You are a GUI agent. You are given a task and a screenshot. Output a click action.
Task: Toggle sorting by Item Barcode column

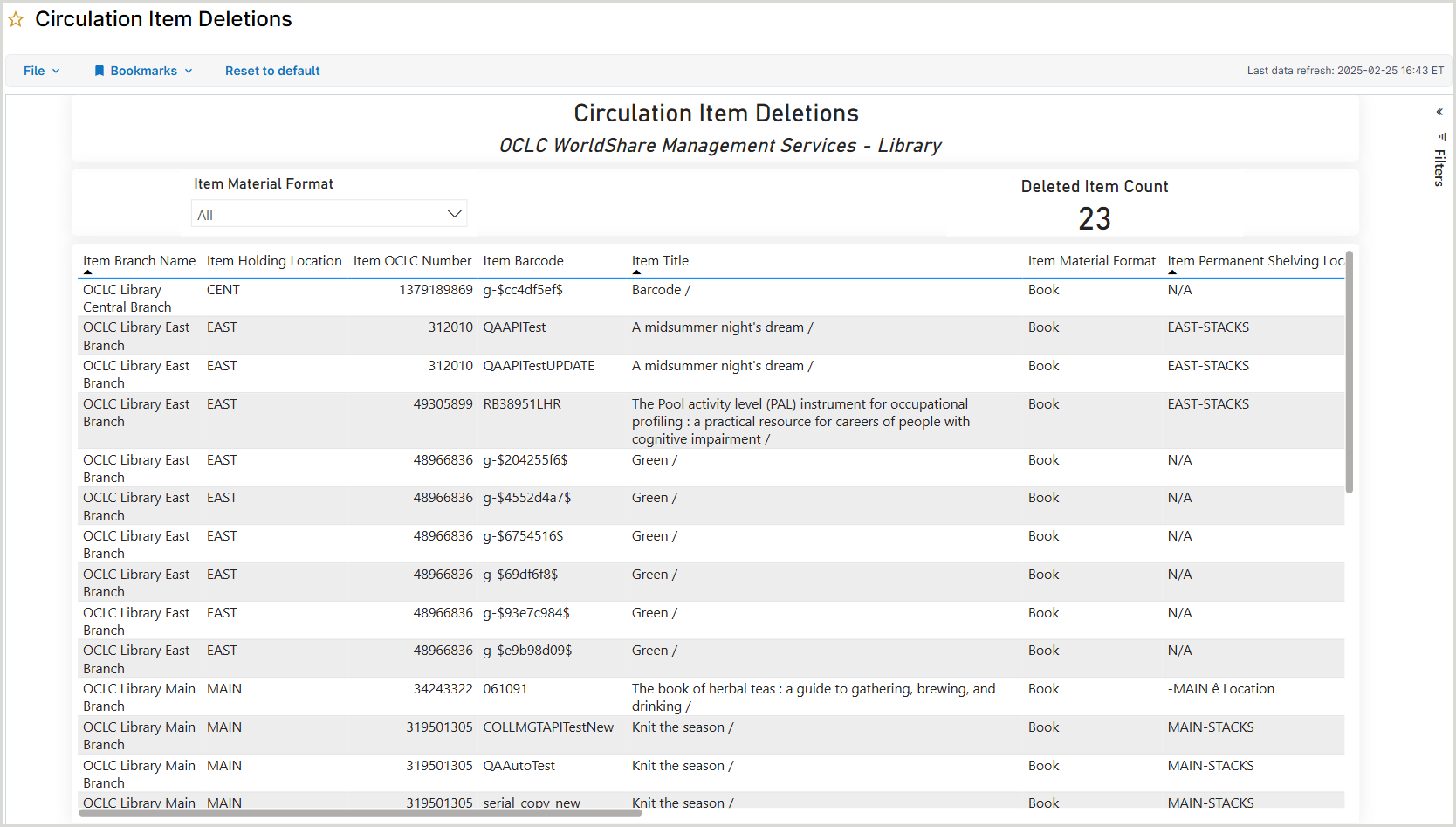tap(523, 260)
